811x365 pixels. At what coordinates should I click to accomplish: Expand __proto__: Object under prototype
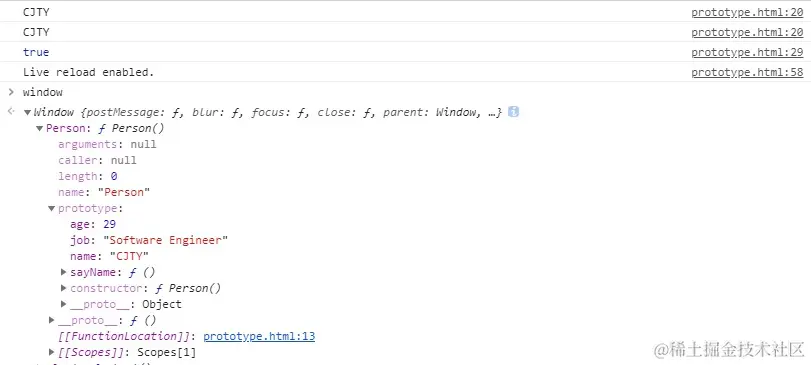pyautogui.click(x=64, y=304)
